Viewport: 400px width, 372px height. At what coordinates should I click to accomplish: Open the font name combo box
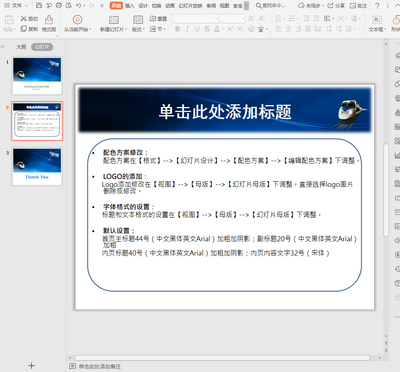tap(196, 19)
